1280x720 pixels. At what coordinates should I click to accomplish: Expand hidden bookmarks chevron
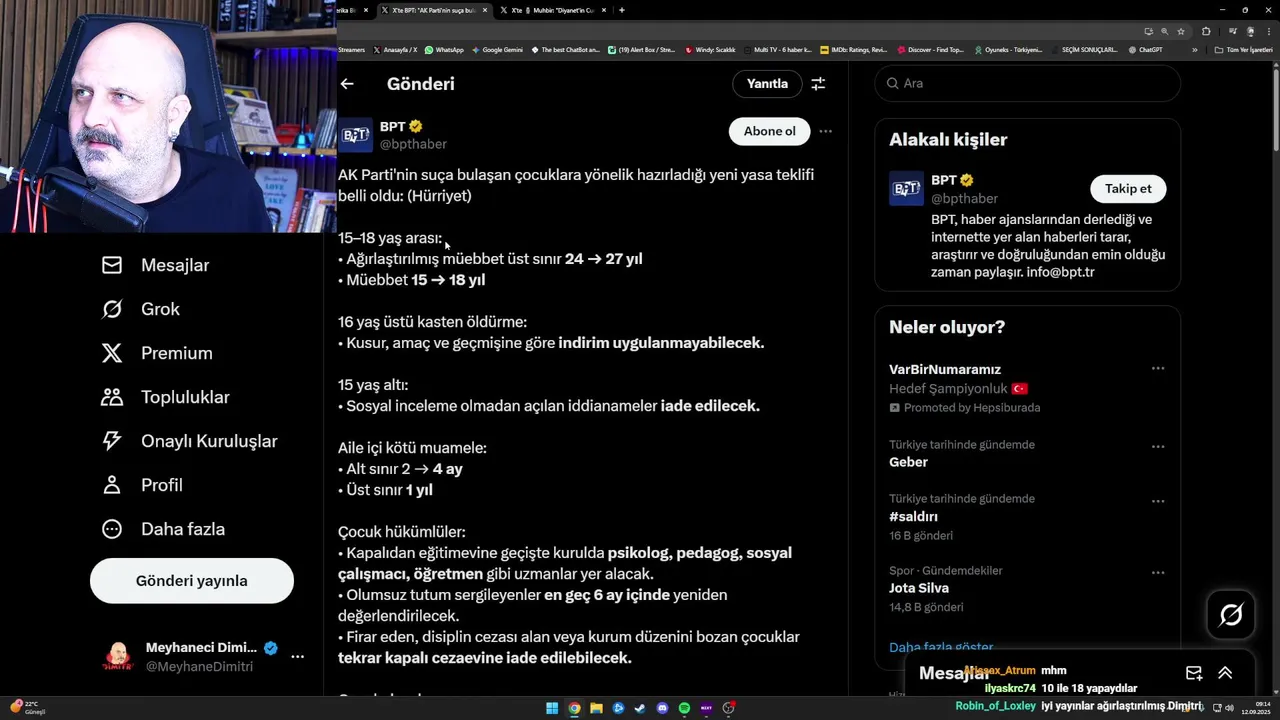pos(1194,49)
